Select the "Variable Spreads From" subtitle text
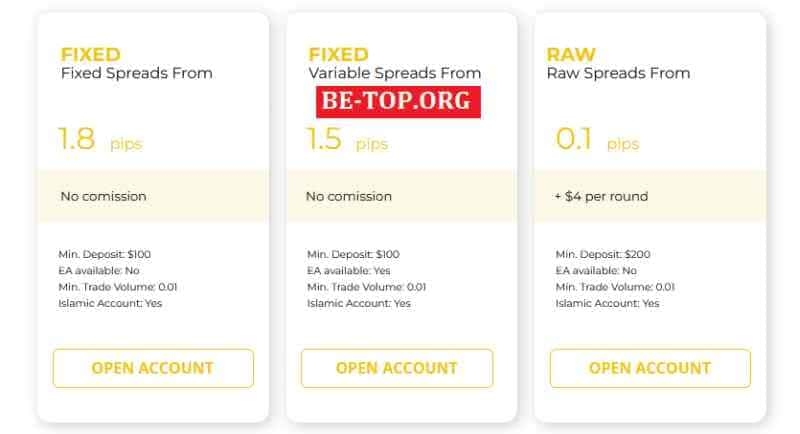 [x=394, y=73]
